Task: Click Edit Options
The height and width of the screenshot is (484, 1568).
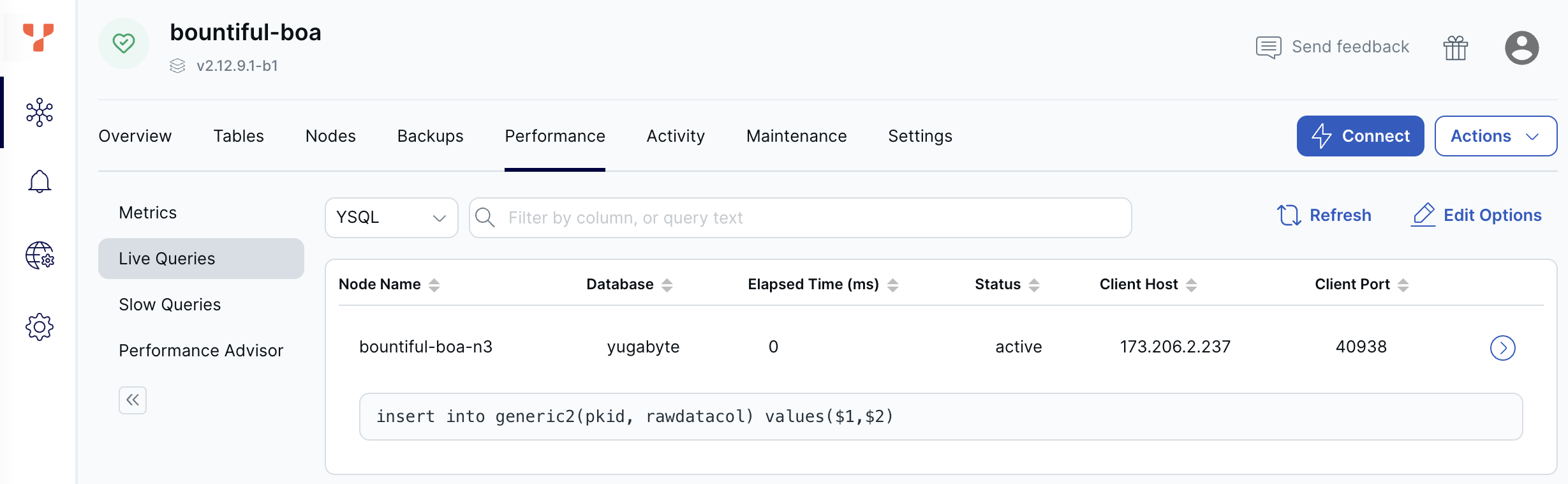Action: [x=1476, y=215]
